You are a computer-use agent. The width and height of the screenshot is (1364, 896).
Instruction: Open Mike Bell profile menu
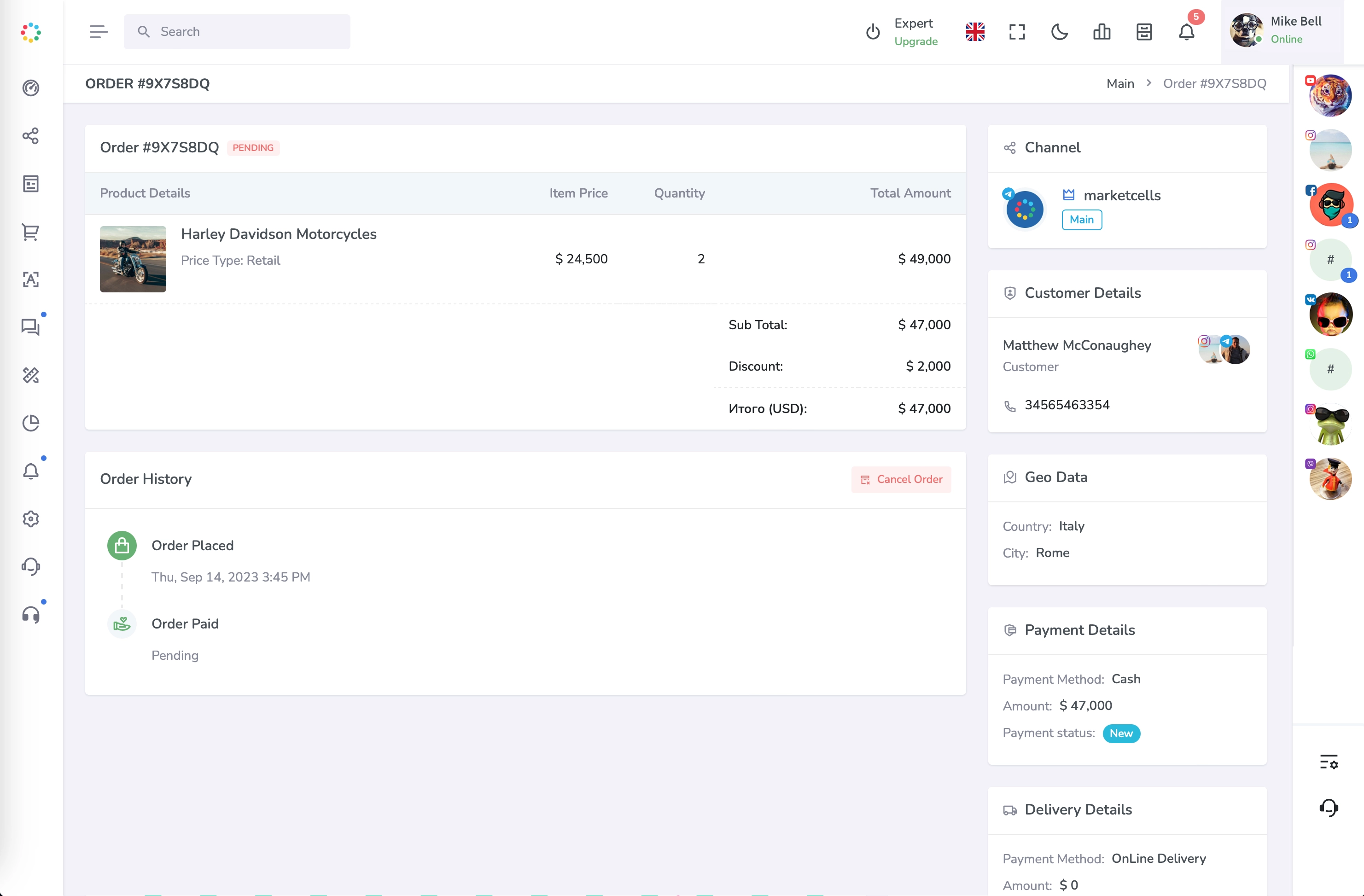[1282, 31]
